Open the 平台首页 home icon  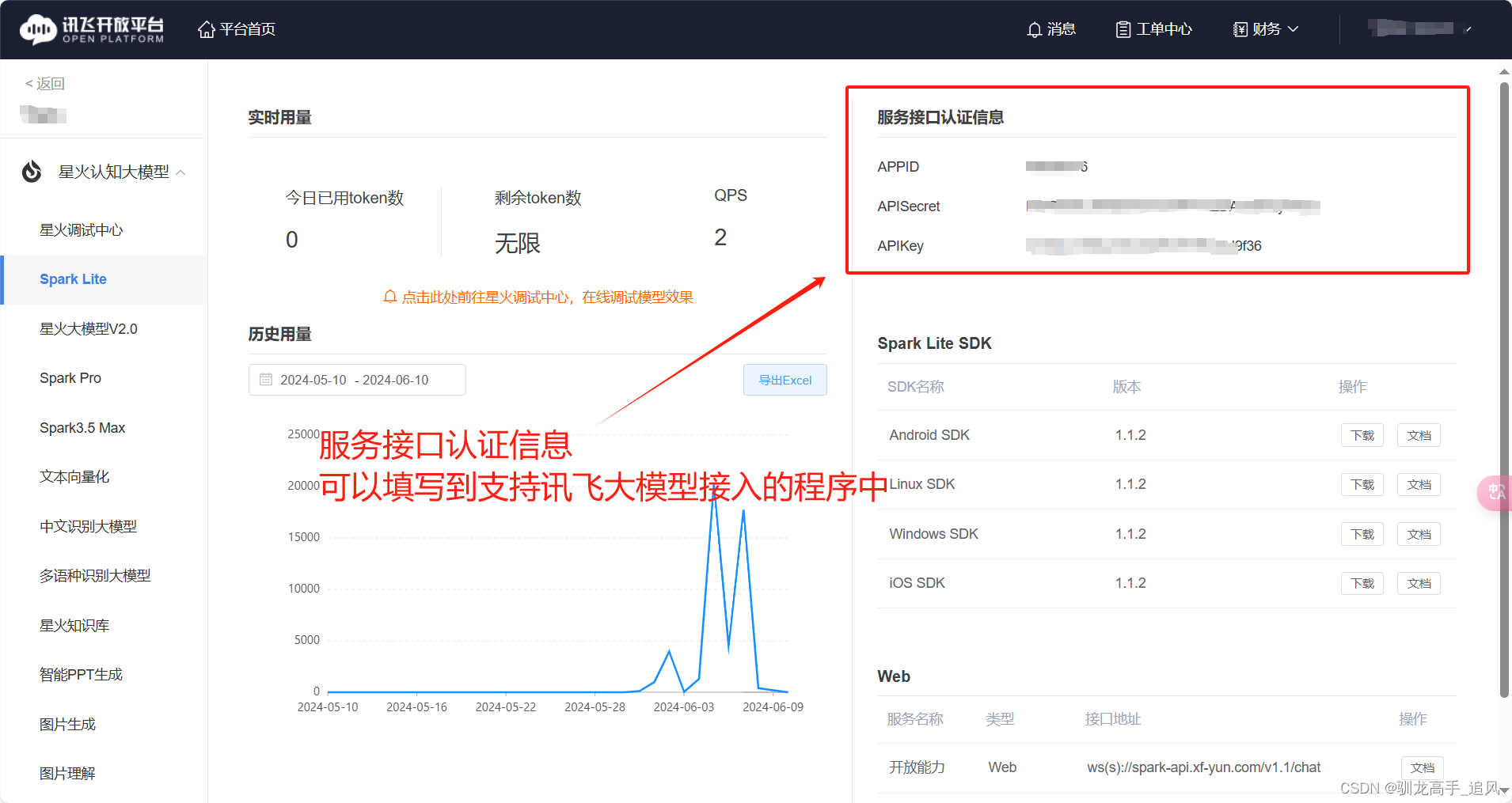point(206,29)
